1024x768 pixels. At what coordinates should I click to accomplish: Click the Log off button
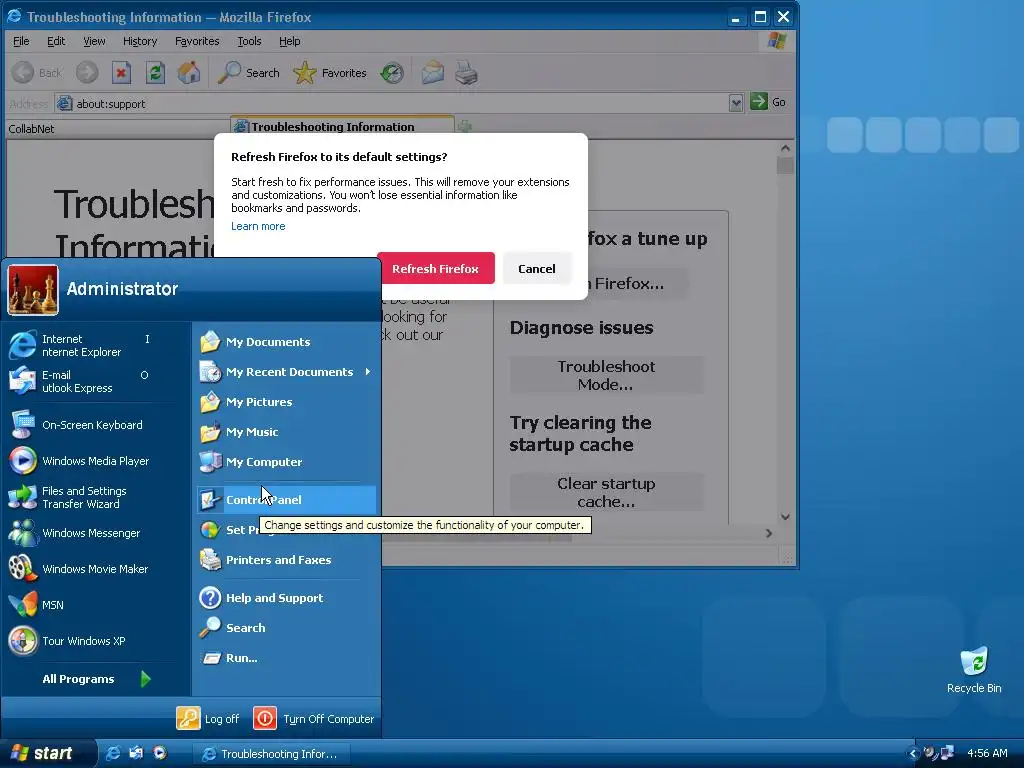pyautogui.click(x=208, y=718)
